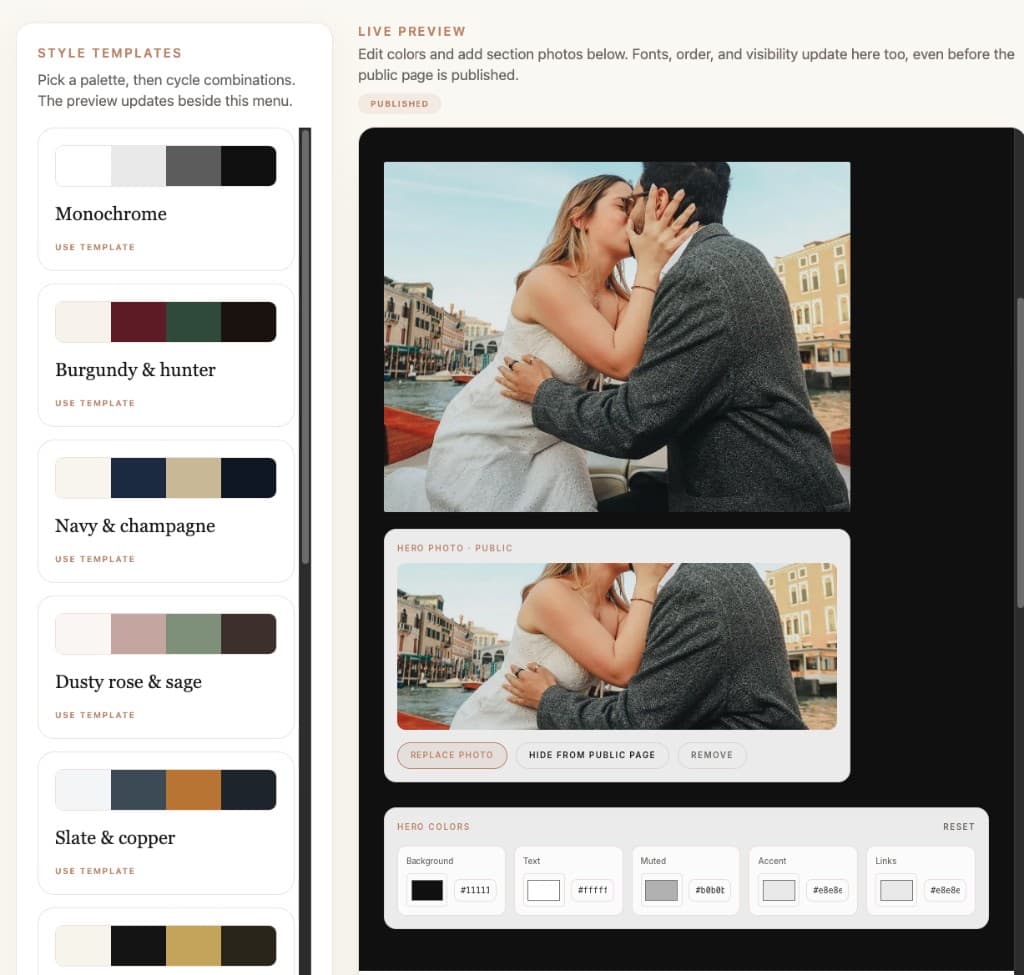This screenshot has width=1024, height=975.
Task: Apply the Monochrome template via Use Template
Action: point(95,247)
